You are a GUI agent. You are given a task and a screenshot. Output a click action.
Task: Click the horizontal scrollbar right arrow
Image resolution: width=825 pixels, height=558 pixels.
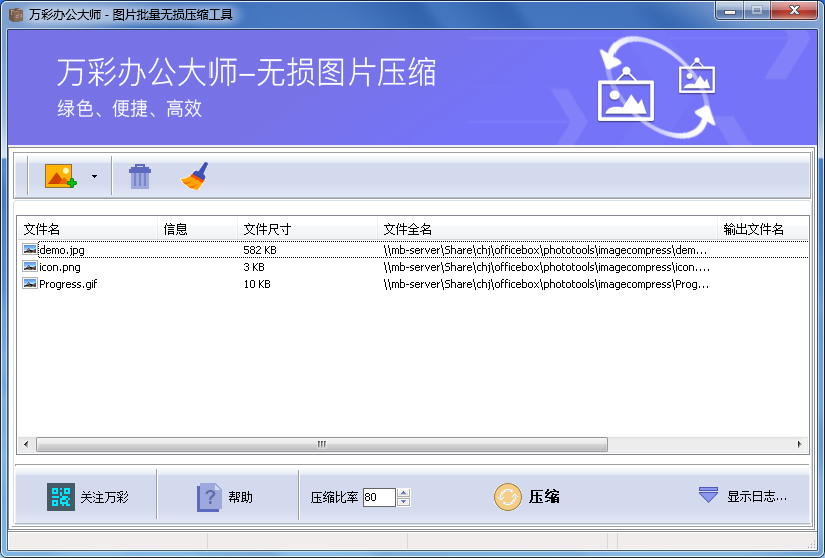800,444
